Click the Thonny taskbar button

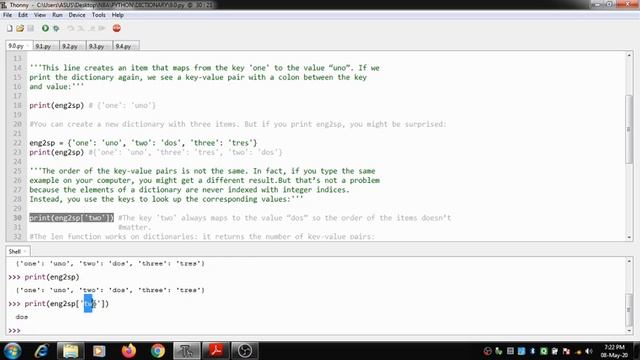(187, 351)
